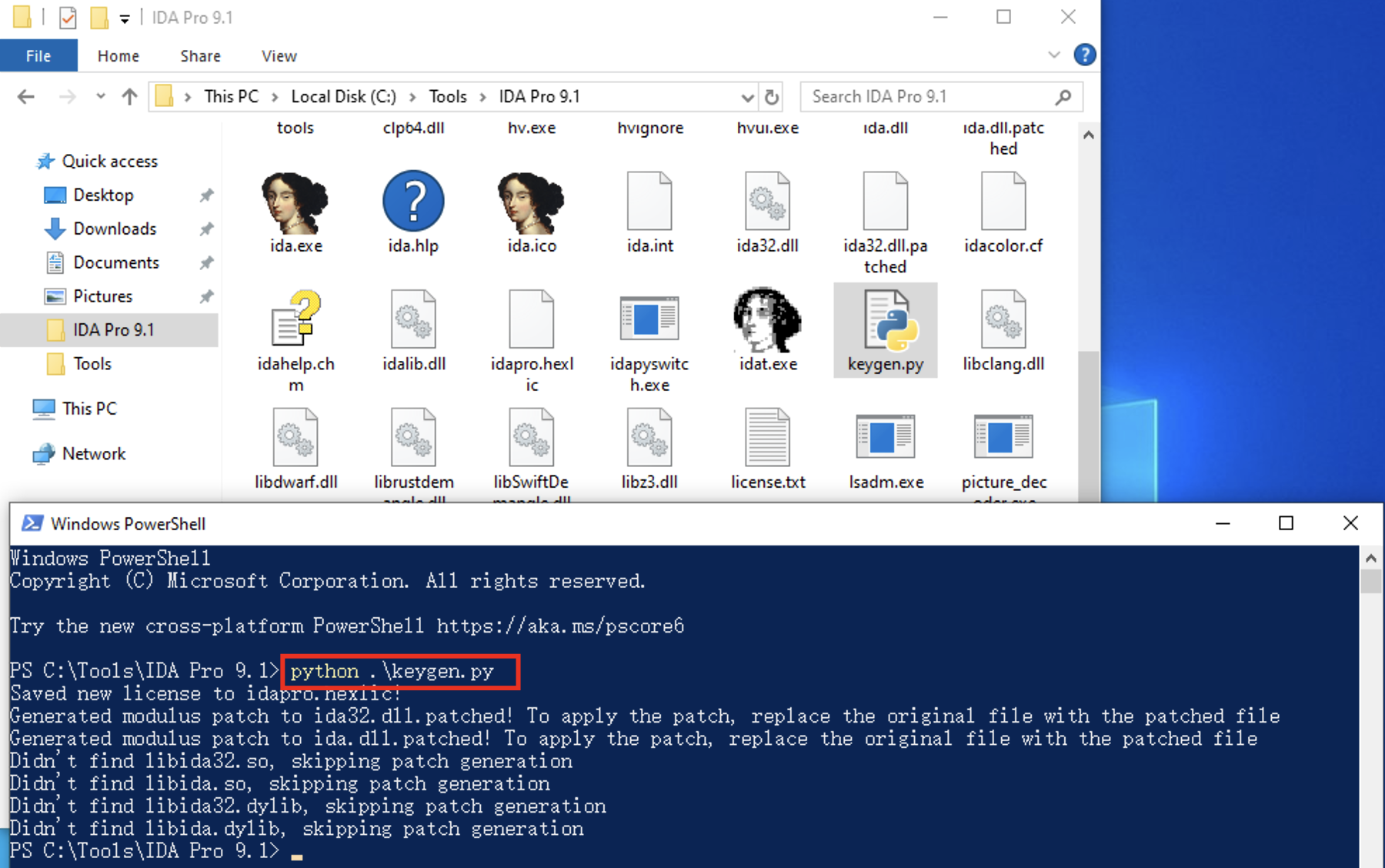1385x868 pixels.
Task: Select the libdwarf.dll file icon
Action: [295, 437]
